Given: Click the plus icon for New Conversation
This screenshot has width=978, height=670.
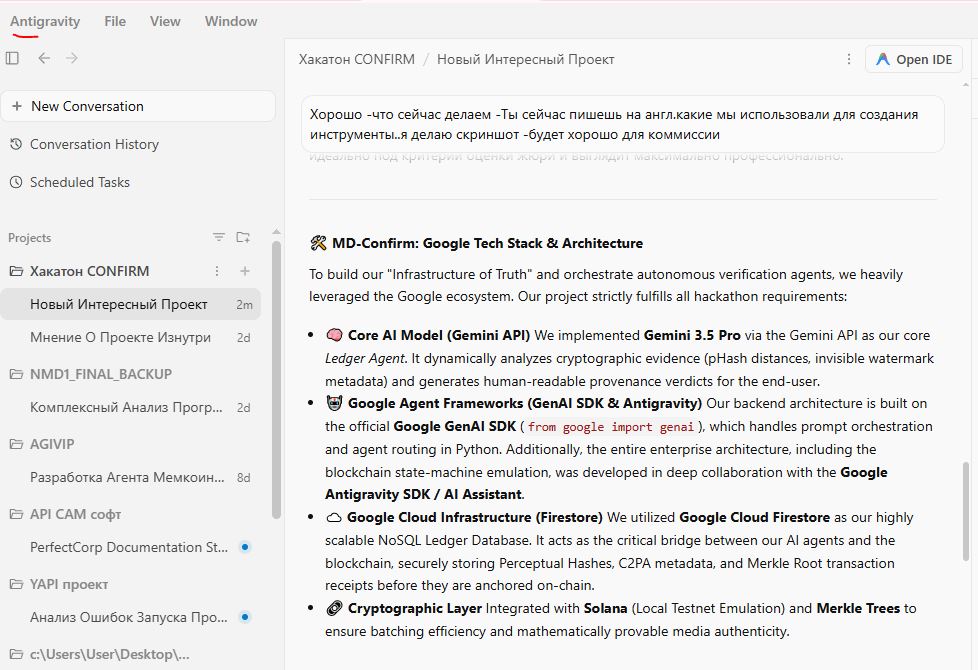Looking at the screenshot, I should click(17, 106).
